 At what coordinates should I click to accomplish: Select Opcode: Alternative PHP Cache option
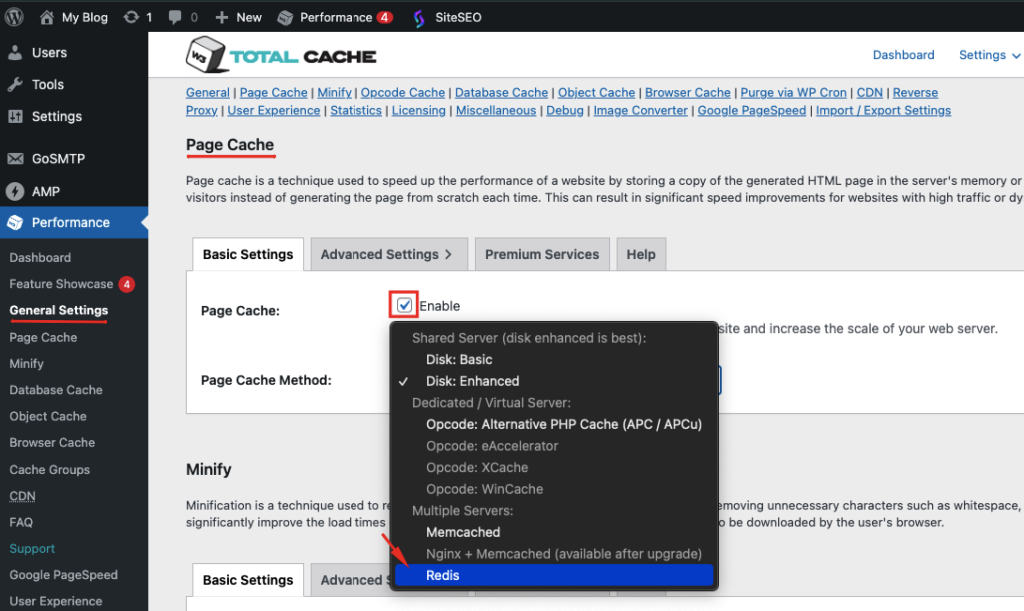(x=564, y=424)
